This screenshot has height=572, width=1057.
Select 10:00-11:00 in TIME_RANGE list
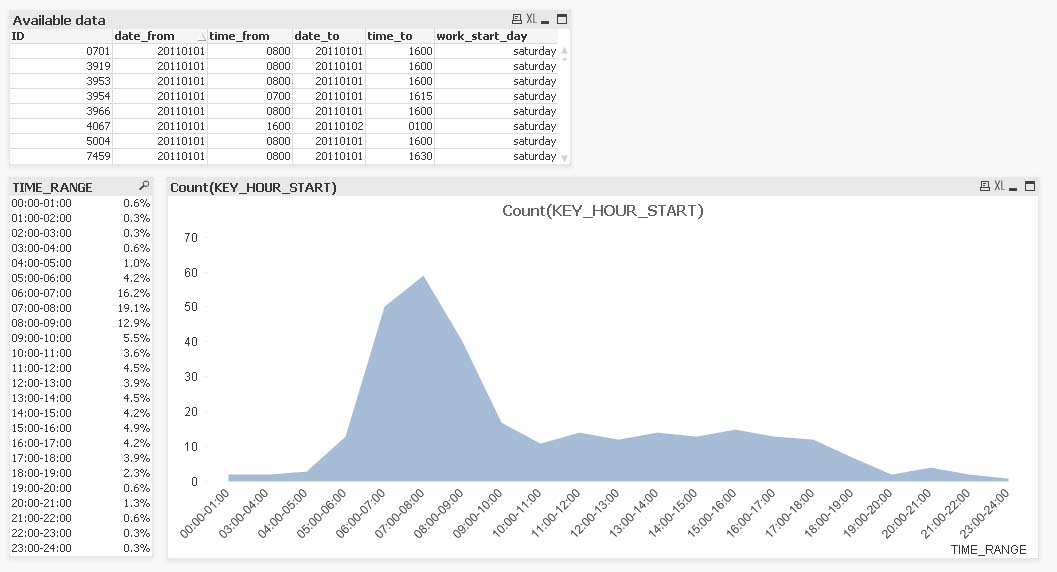[81, 353]
